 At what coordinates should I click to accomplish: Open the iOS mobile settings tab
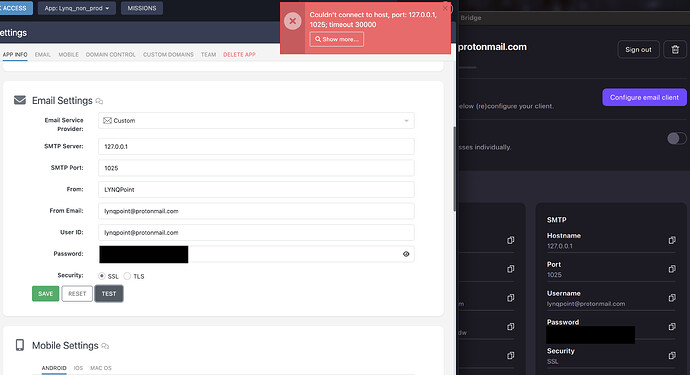[78, 368]
